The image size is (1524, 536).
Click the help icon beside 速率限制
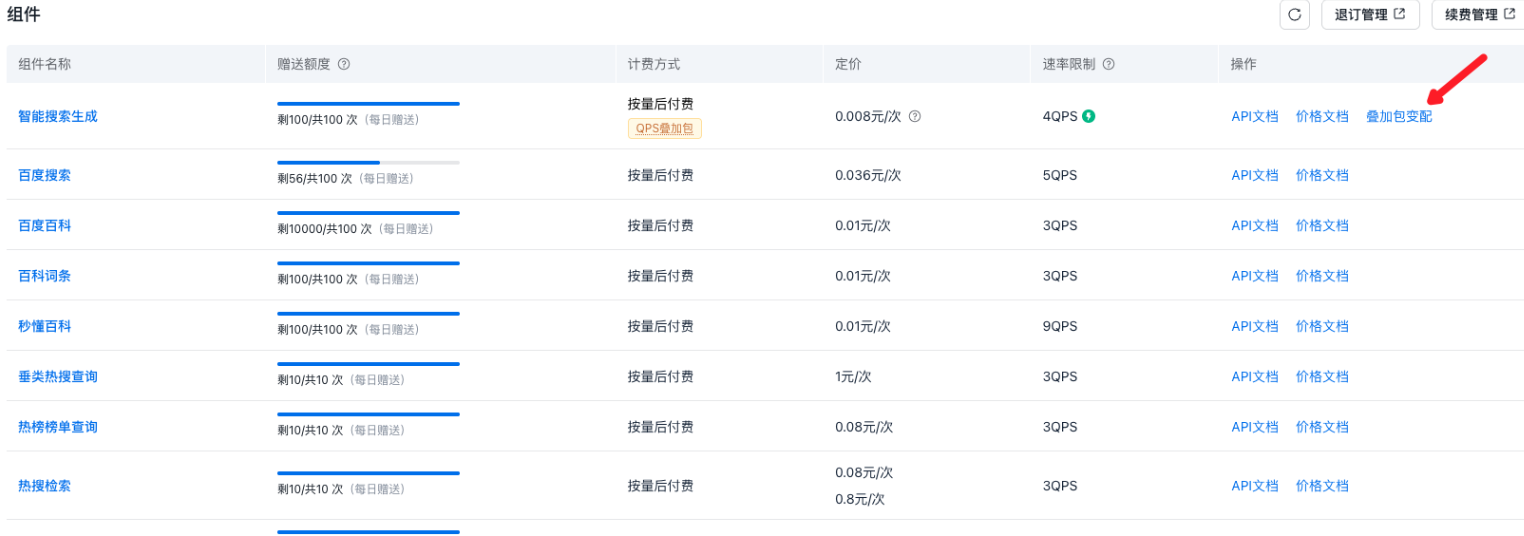(1108, 64)
